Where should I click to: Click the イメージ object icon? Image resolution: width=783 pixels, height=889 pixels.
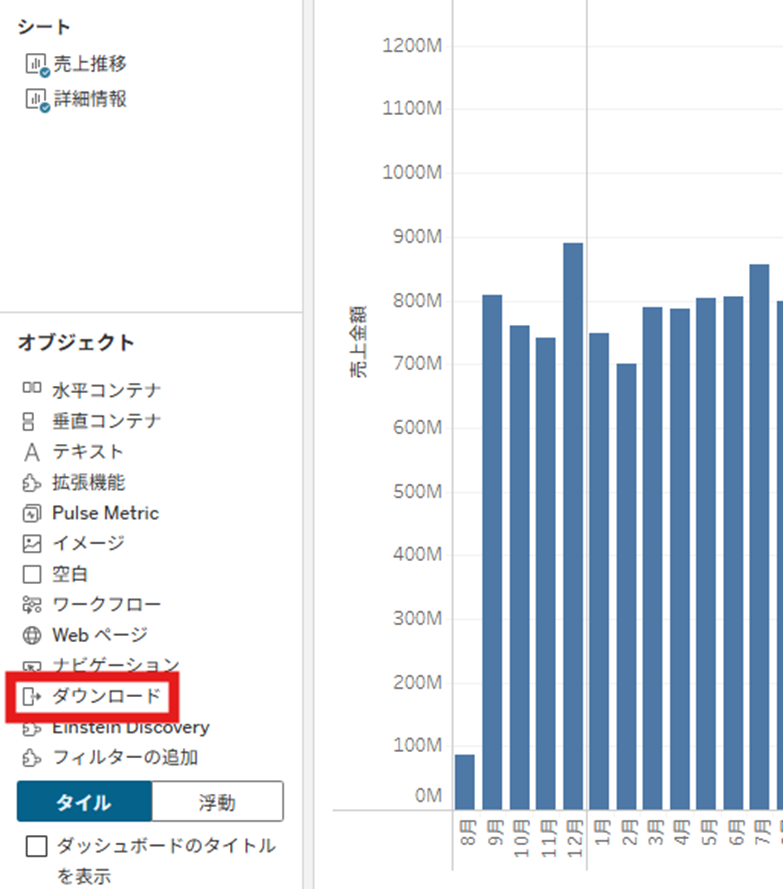(32, 544)
